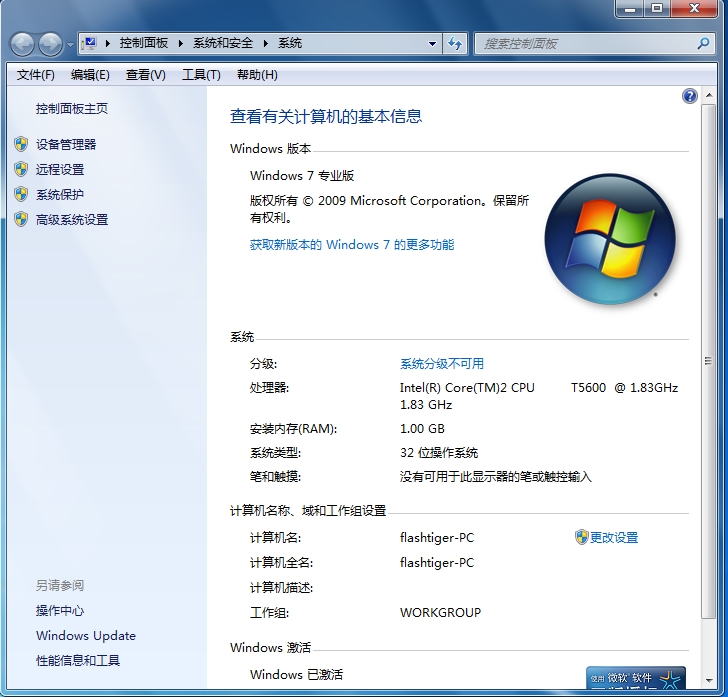Click Windows 已激活 status text
This screenshot has height=697, width=728.
coord(296,675)
